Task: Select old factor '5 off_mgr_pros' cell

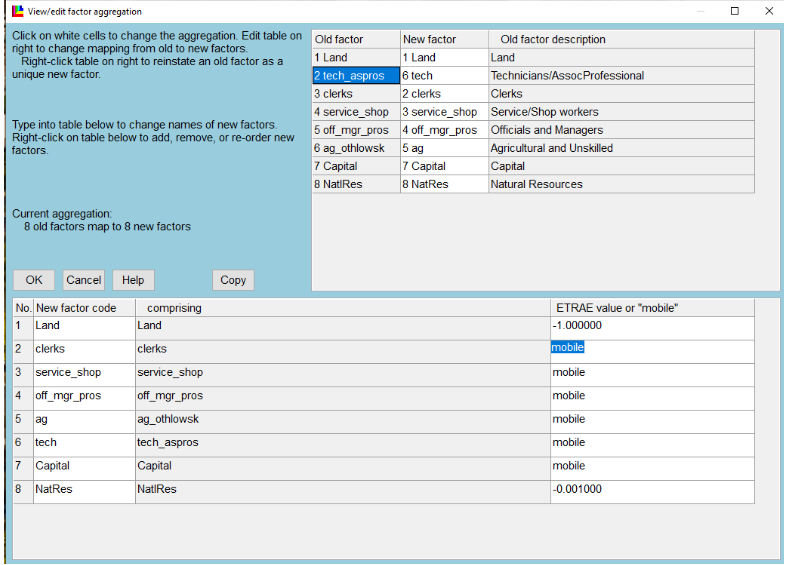Action: [356, 130]
